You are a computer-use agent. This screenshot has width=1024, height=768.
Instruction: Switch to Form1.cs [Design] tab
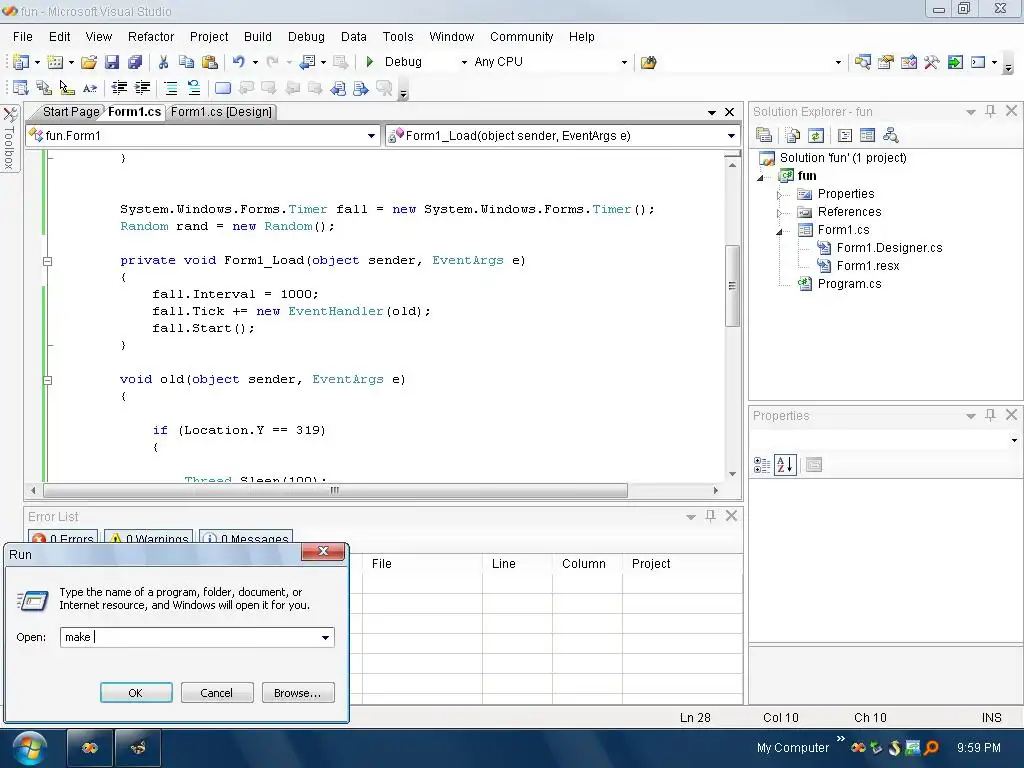pyautogui.click(x=221, y=112)
